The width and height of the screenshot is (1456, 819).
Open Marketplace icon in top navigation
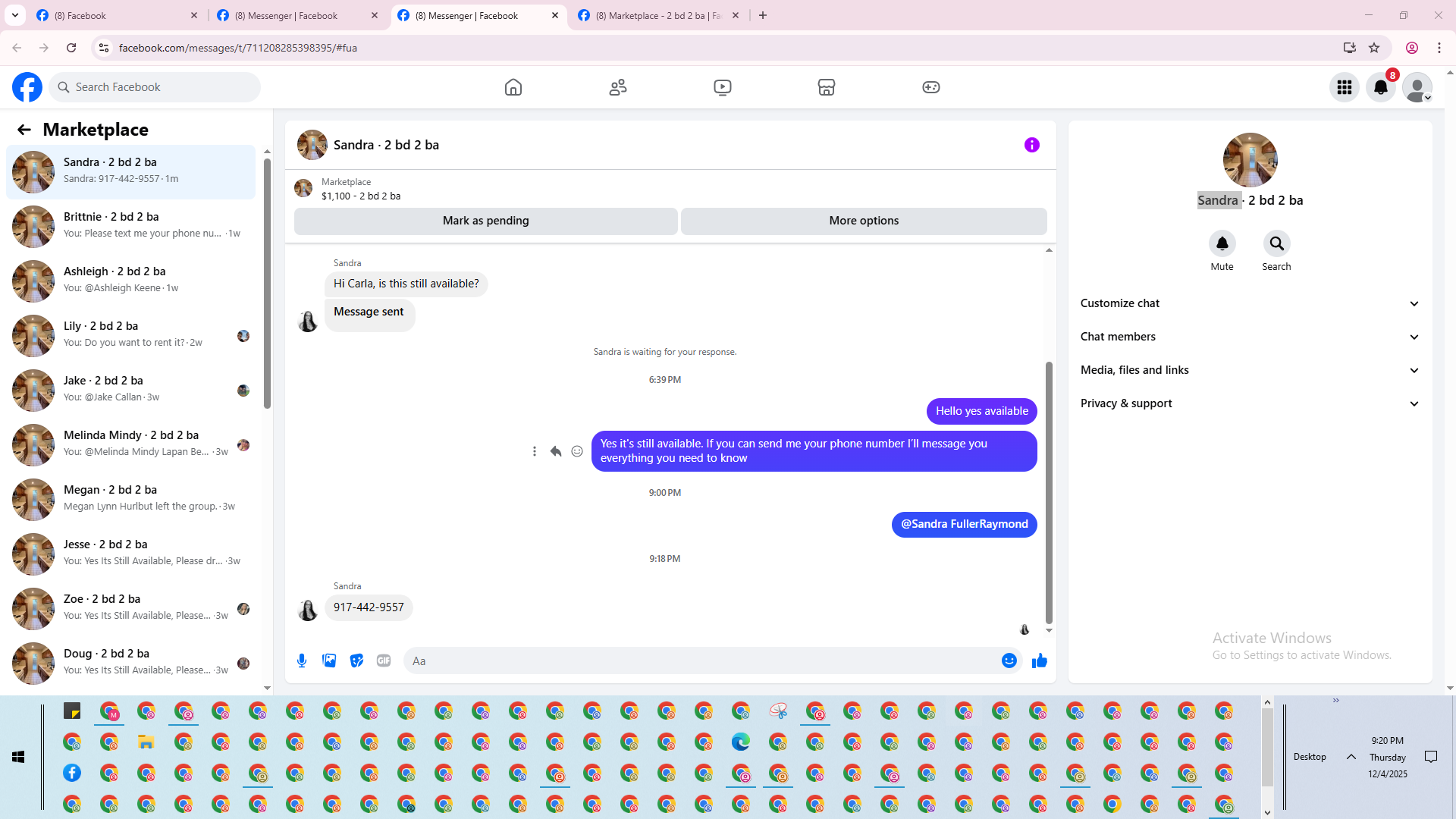point(826,87)
